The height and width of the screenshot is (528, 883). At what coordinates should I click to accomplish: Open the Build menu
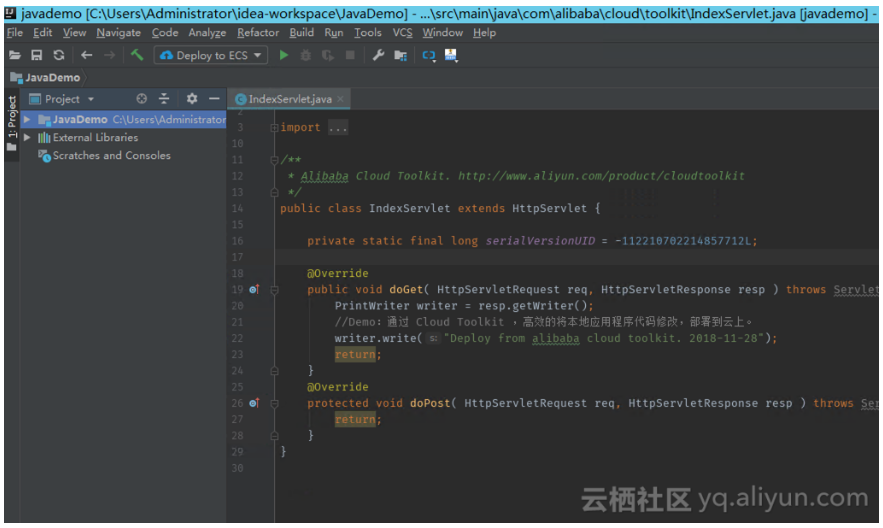pyautogui.click(x=302, y=33)
